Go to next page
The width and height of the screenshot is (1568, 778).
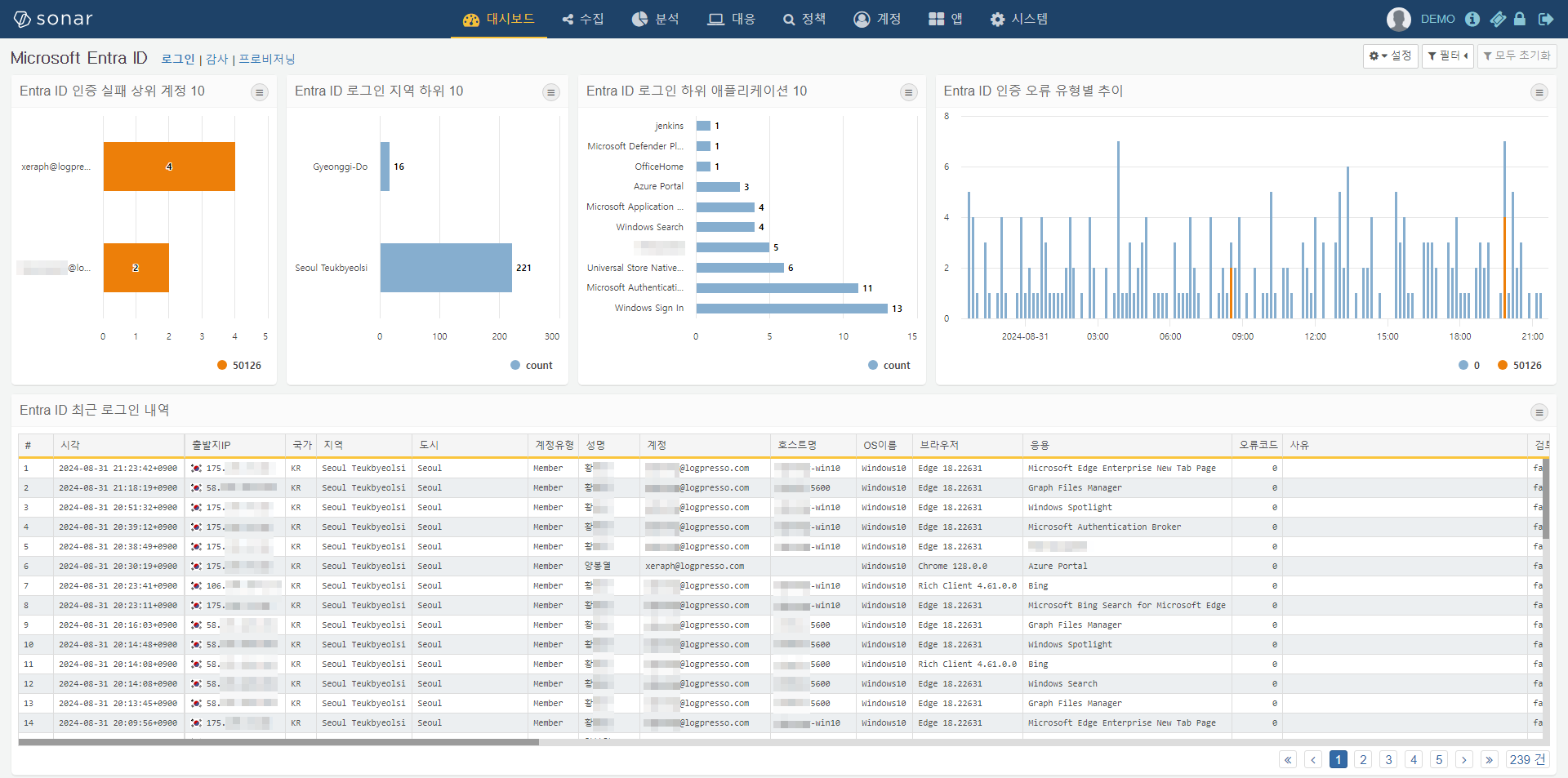click(1464, 760)
